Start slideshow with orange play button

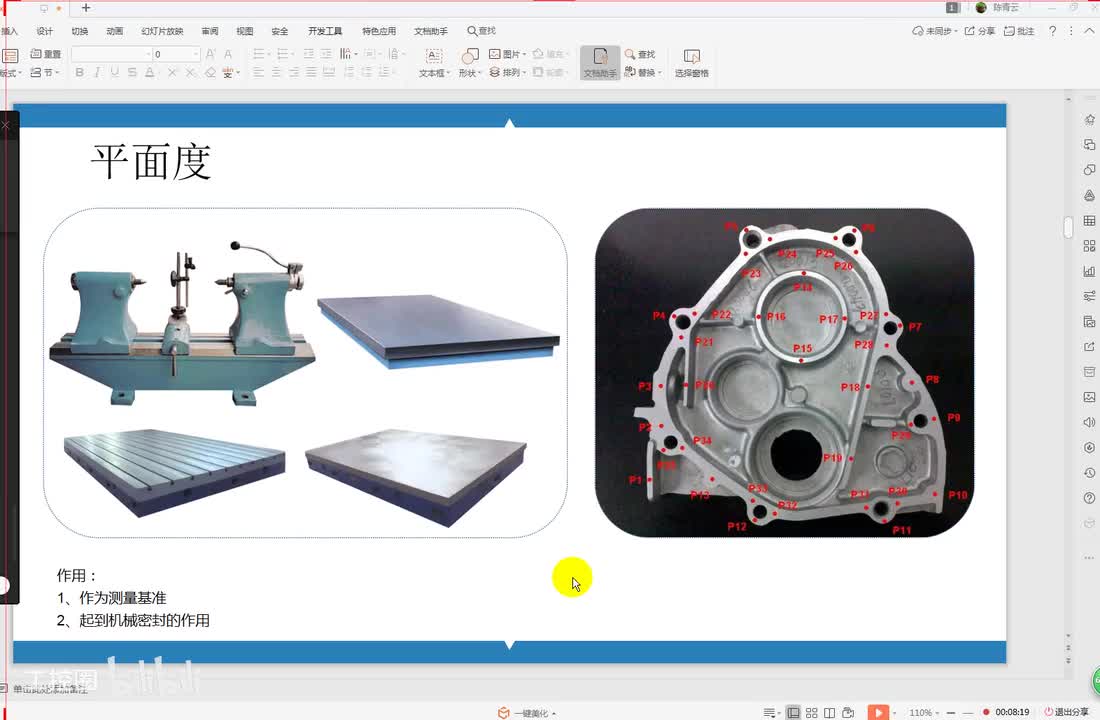click(x=878, y=712)
